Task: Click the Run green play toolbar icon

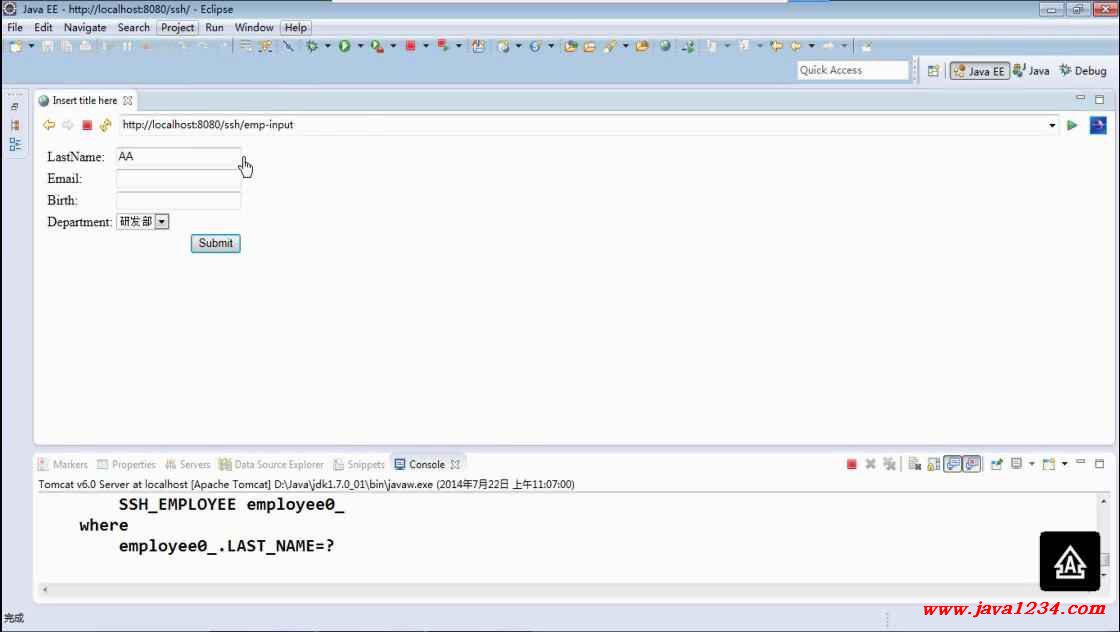Action: (344, 46)
